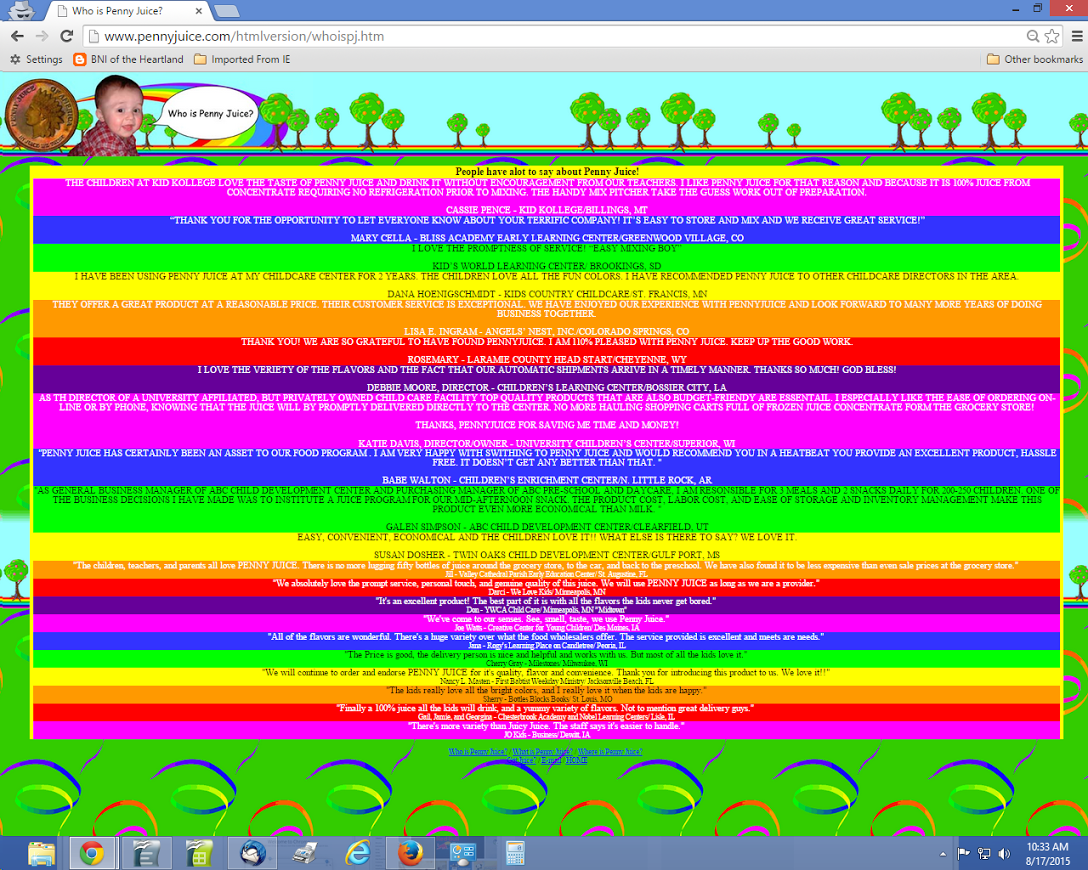Open File Explorer from the taskbar

[x=41, y=853]
